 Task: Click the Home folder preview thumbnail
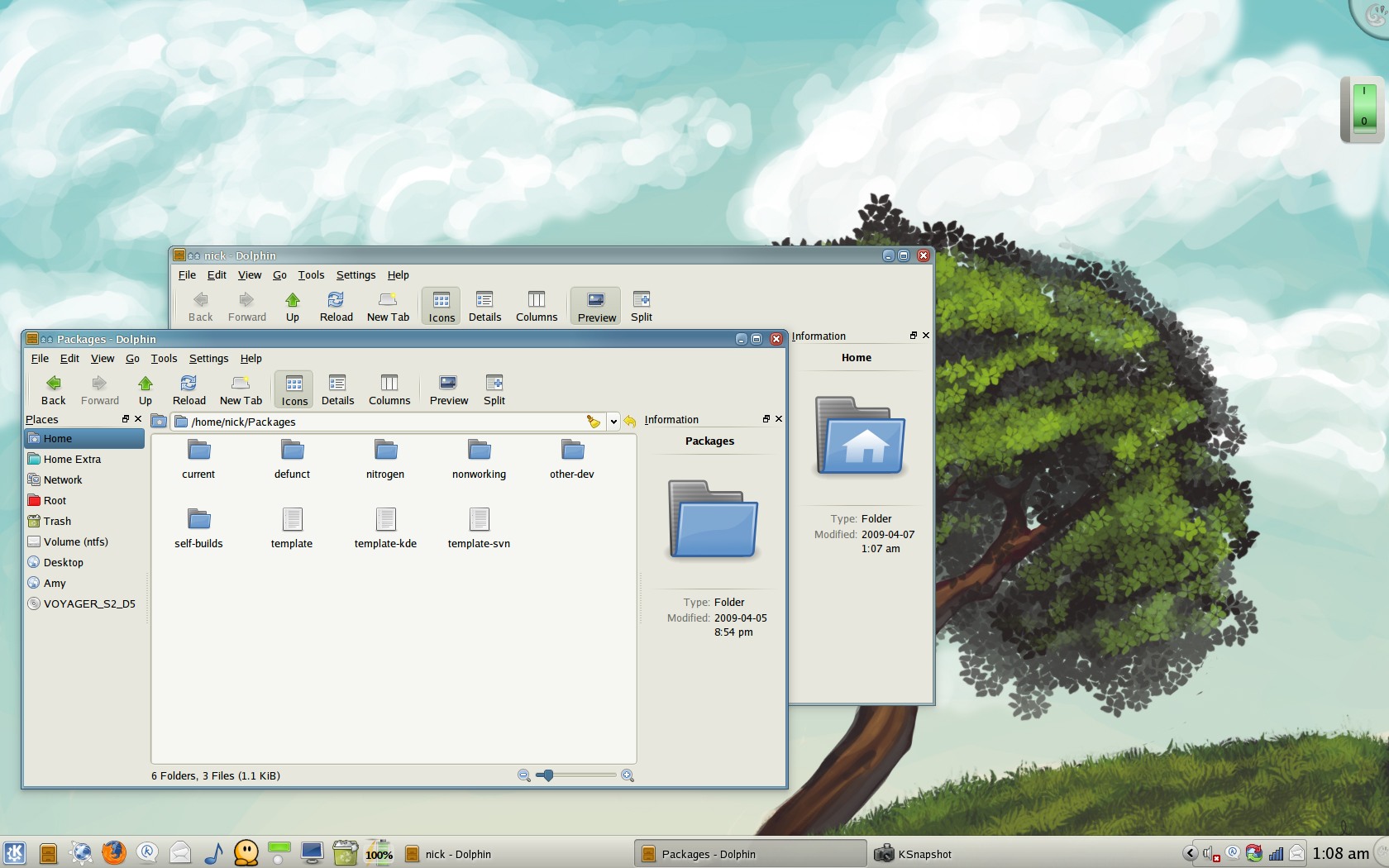(860, 436)
